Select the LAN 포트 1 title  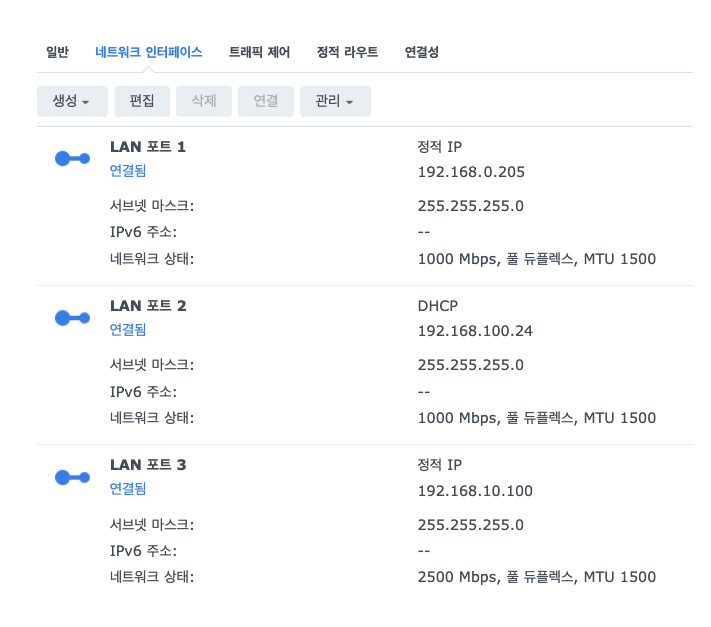[x=148, y=147]
